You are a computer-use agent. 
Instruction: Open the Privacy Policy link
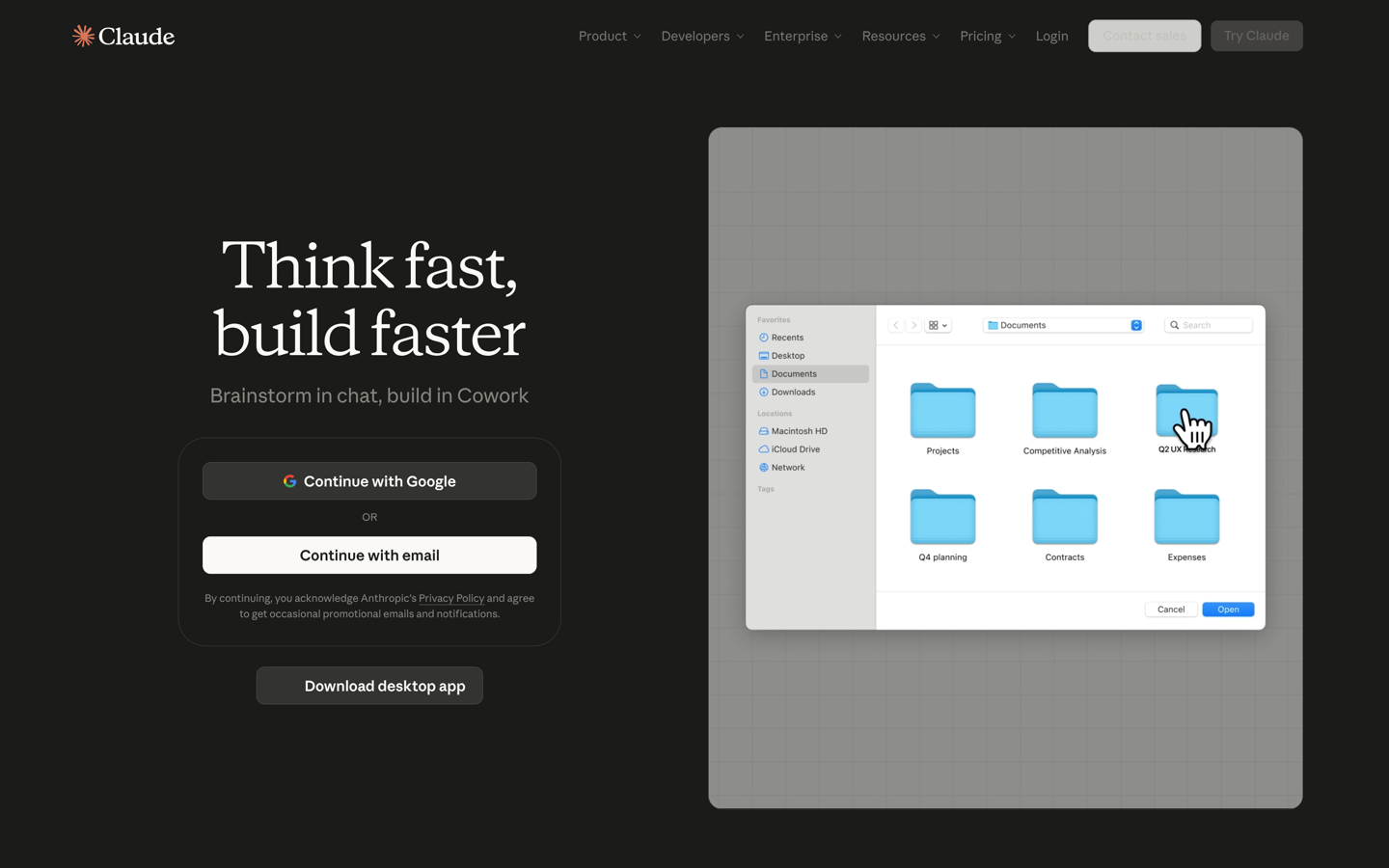(451, 598)
